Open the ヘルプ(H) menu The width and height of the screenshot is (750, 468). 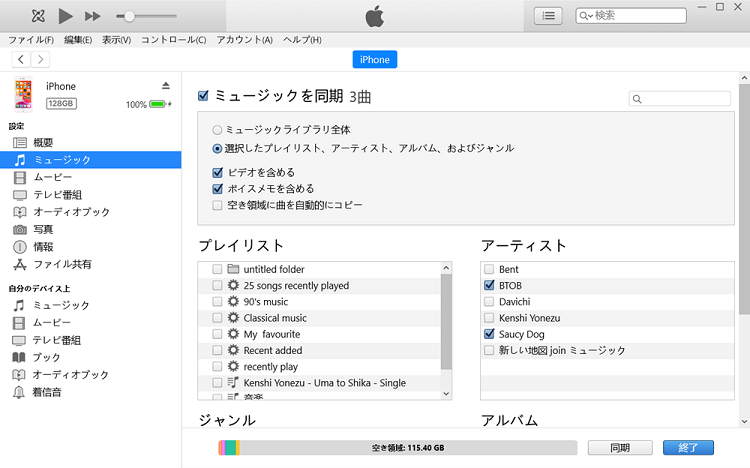click(302, 40)
